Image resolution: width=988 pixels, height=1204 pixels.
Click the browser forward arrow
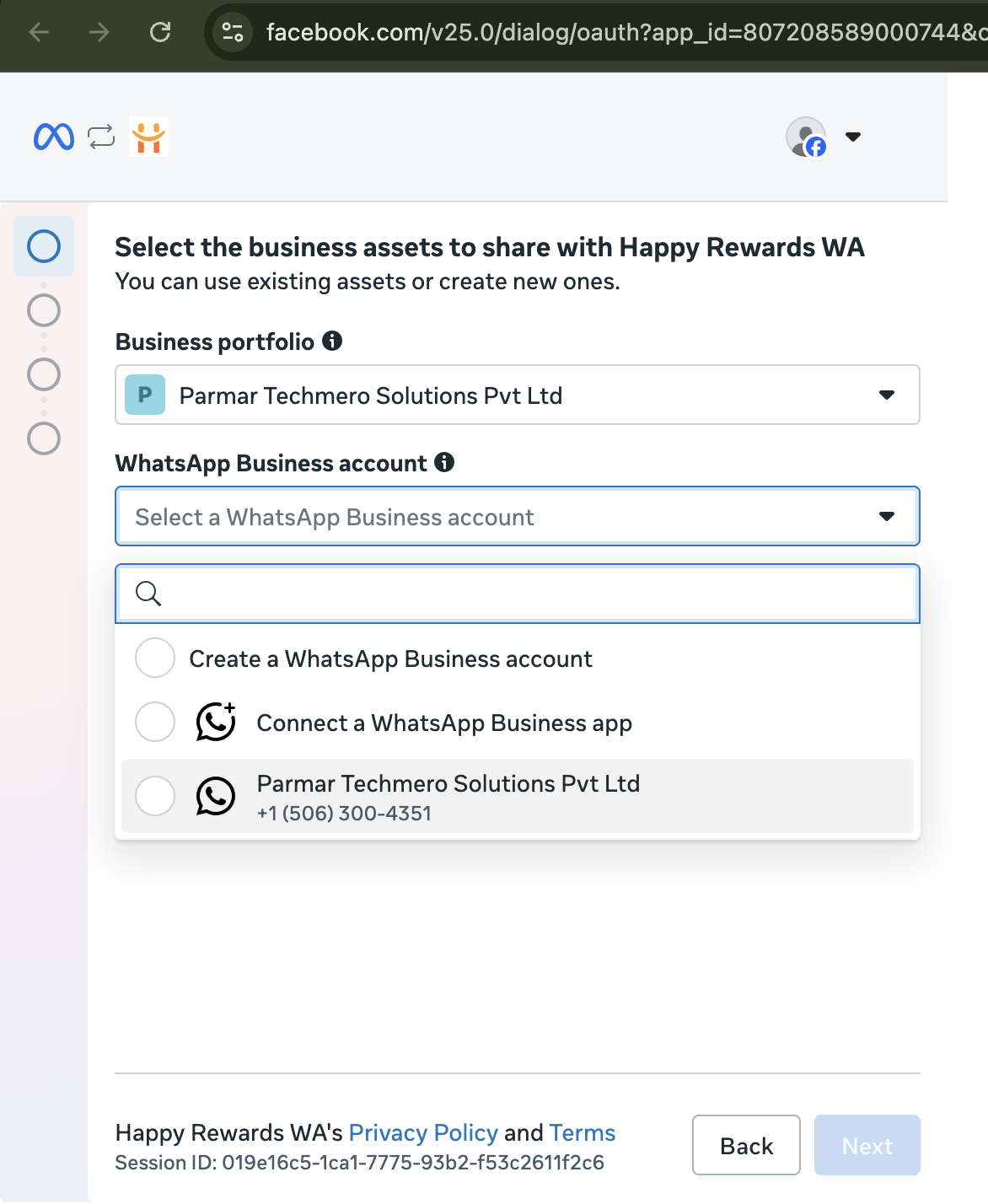pyautogui.click(x=99, y=32)
